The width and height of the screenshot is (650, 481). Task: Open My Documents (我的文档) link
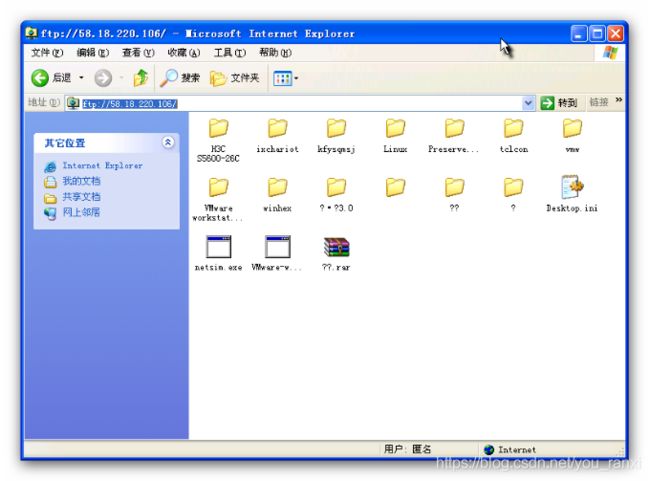point(81,181)
